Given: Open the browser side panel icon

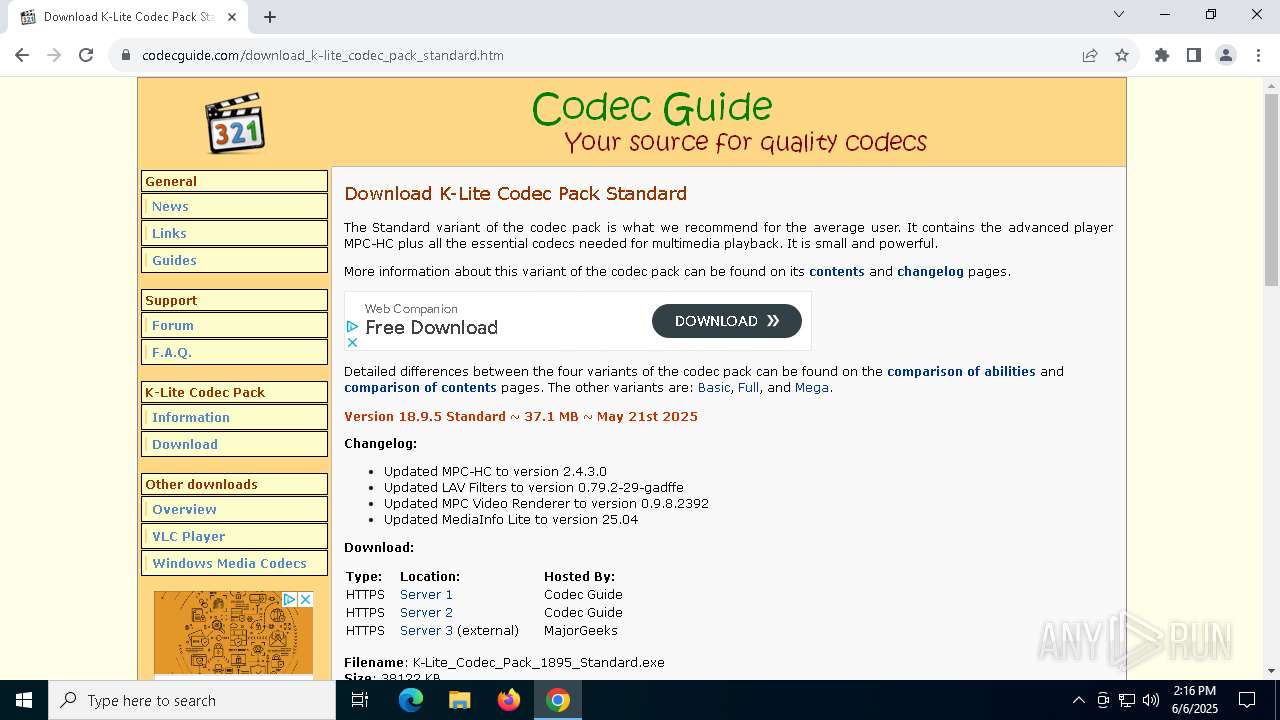Looking at the screenshot, I should [1194, 55].
